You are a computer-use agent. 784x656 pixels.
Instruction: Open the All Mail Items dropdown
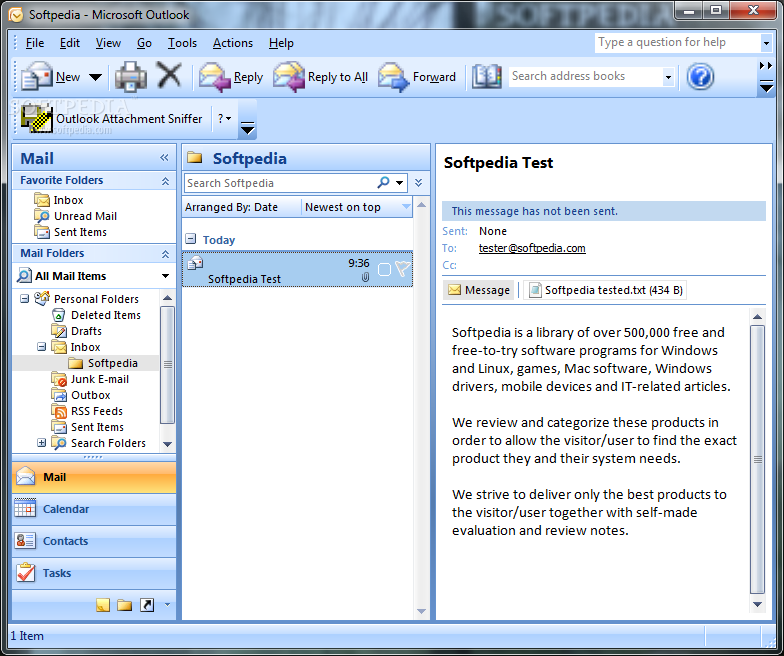(x=165, y=276)
